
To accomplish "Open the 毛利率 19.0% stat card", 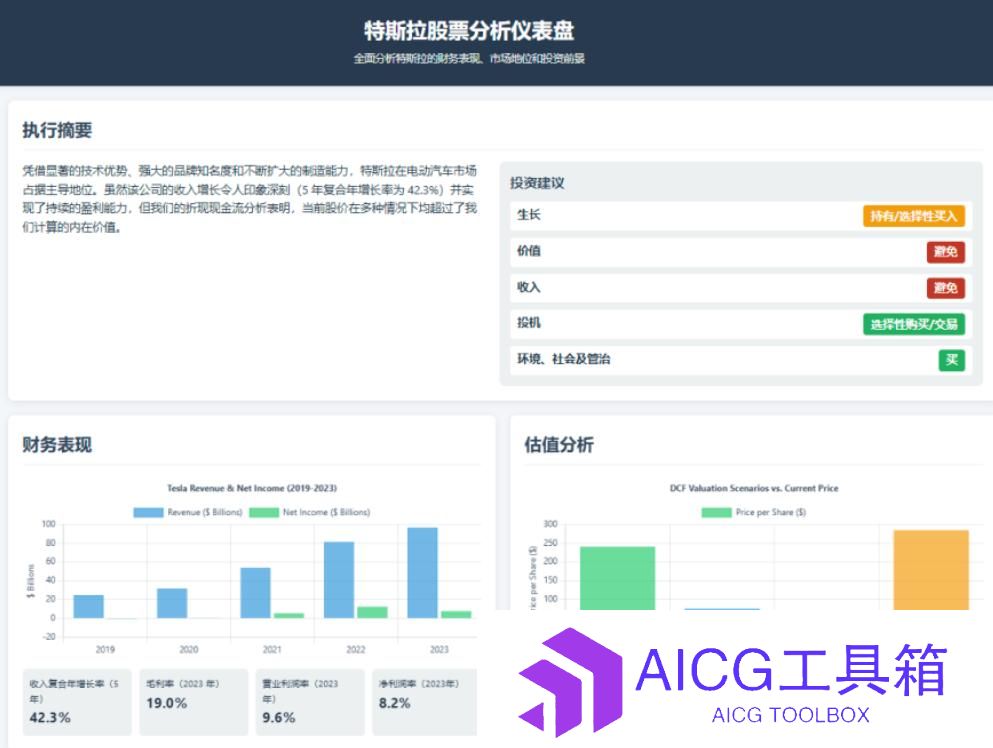I will (x=194, y=702).
